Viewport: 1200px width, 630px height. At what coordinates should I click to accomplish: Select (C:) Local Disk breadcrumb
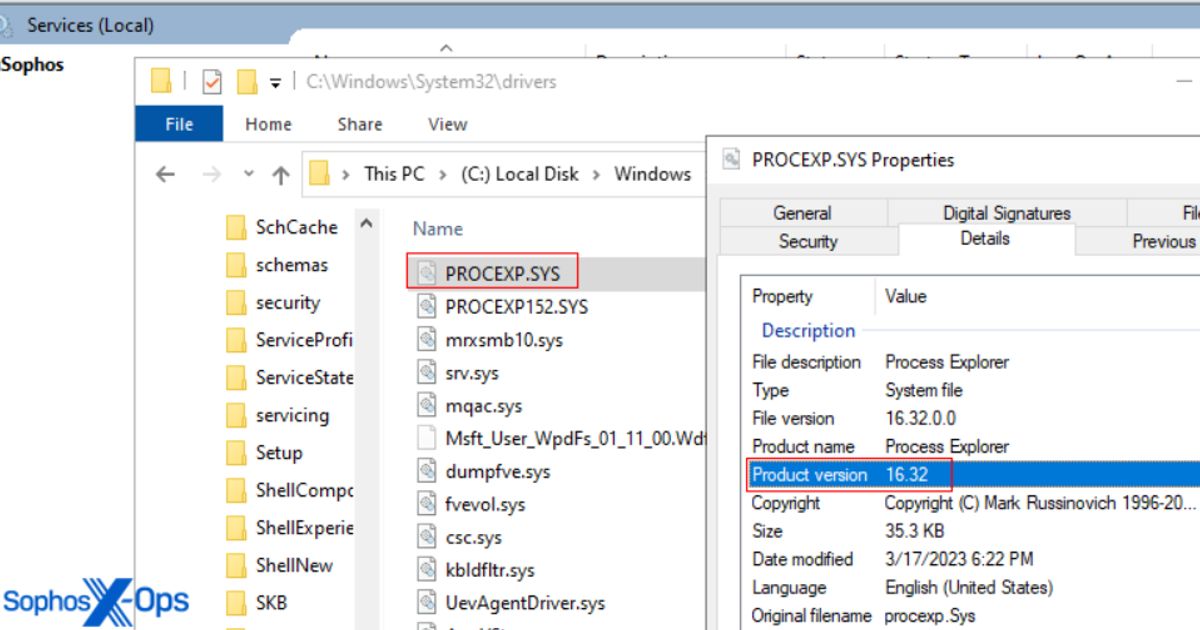[x=520, y=174]
